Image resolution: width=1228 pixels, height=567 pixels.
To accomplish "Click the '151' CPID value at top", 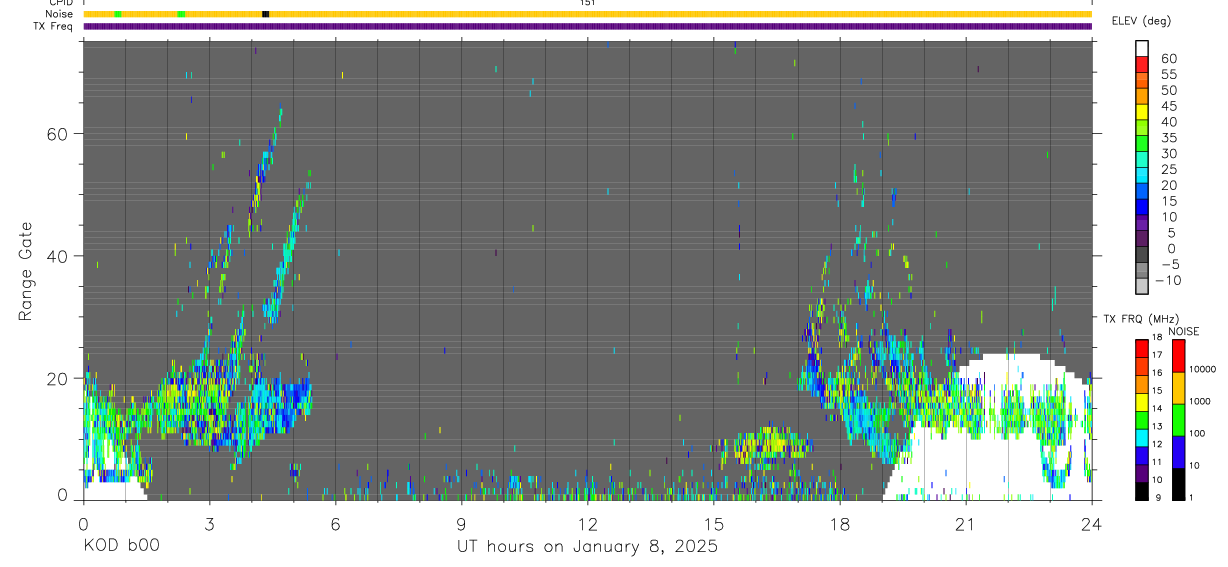I will coord(587,3).
